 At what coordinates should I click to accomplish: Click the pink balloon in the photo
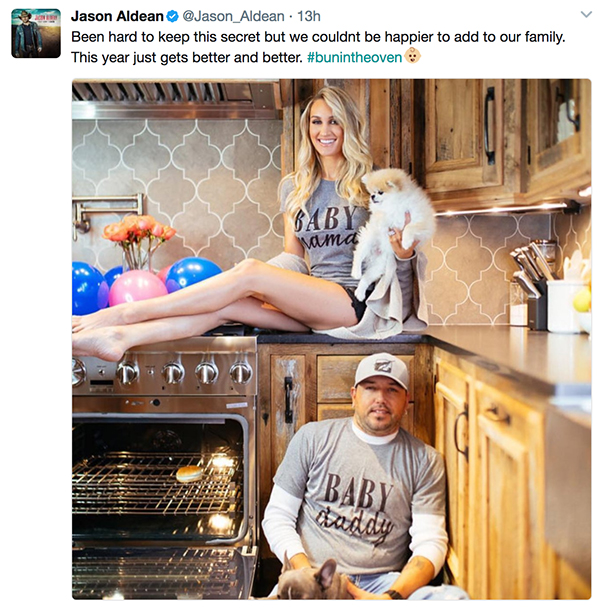pyautogui.click(x=137, y=287)
